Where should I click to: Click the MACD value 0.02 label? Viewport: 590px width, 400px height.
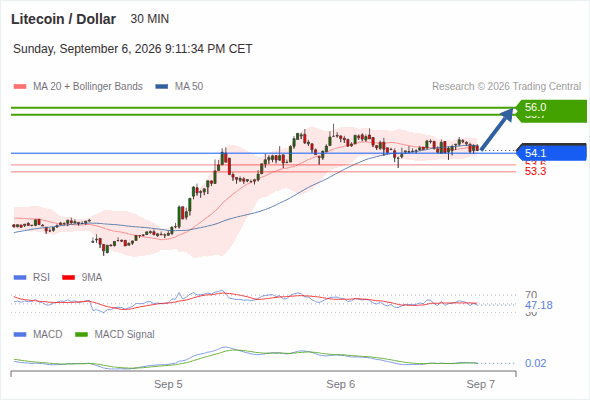535,363
